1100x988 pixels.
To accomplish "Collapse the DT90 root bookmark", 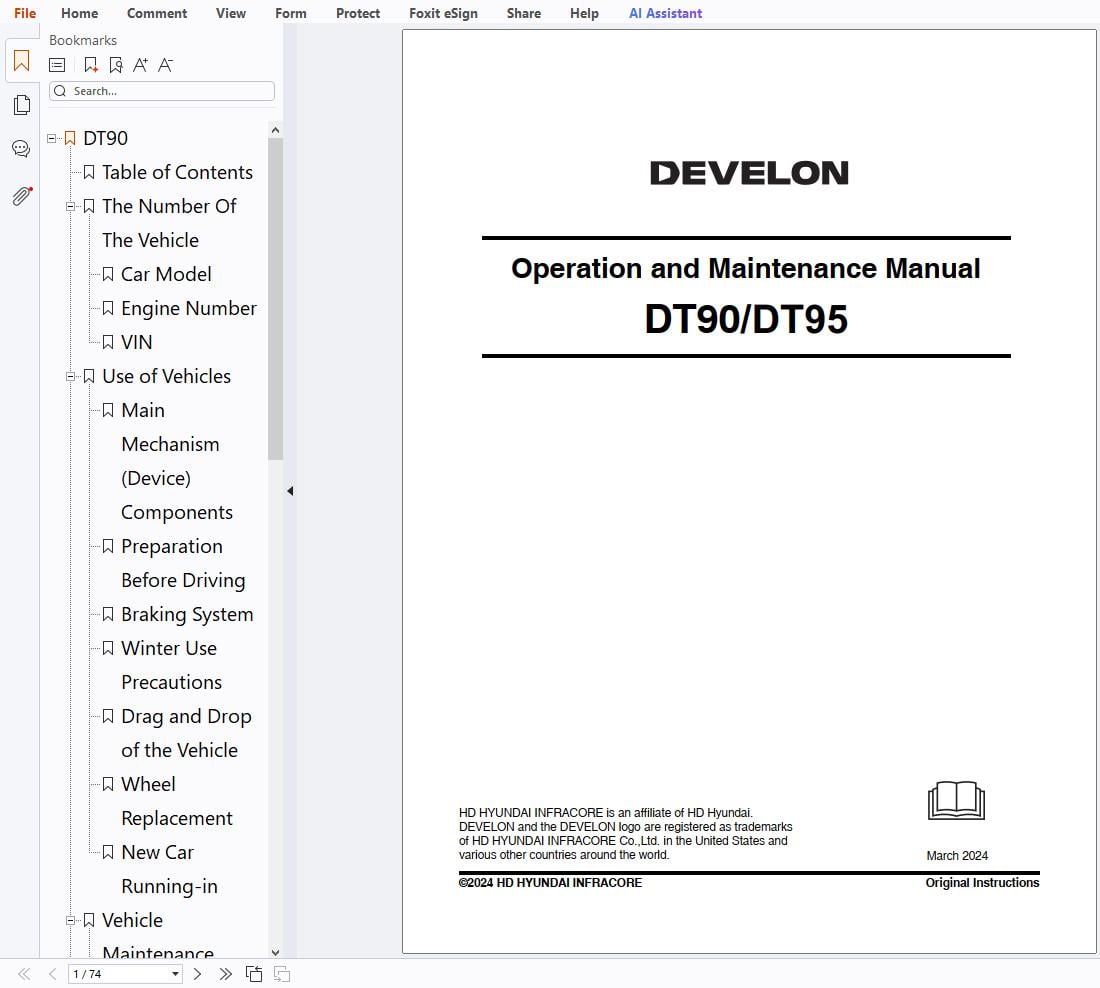I will (51, 138).
